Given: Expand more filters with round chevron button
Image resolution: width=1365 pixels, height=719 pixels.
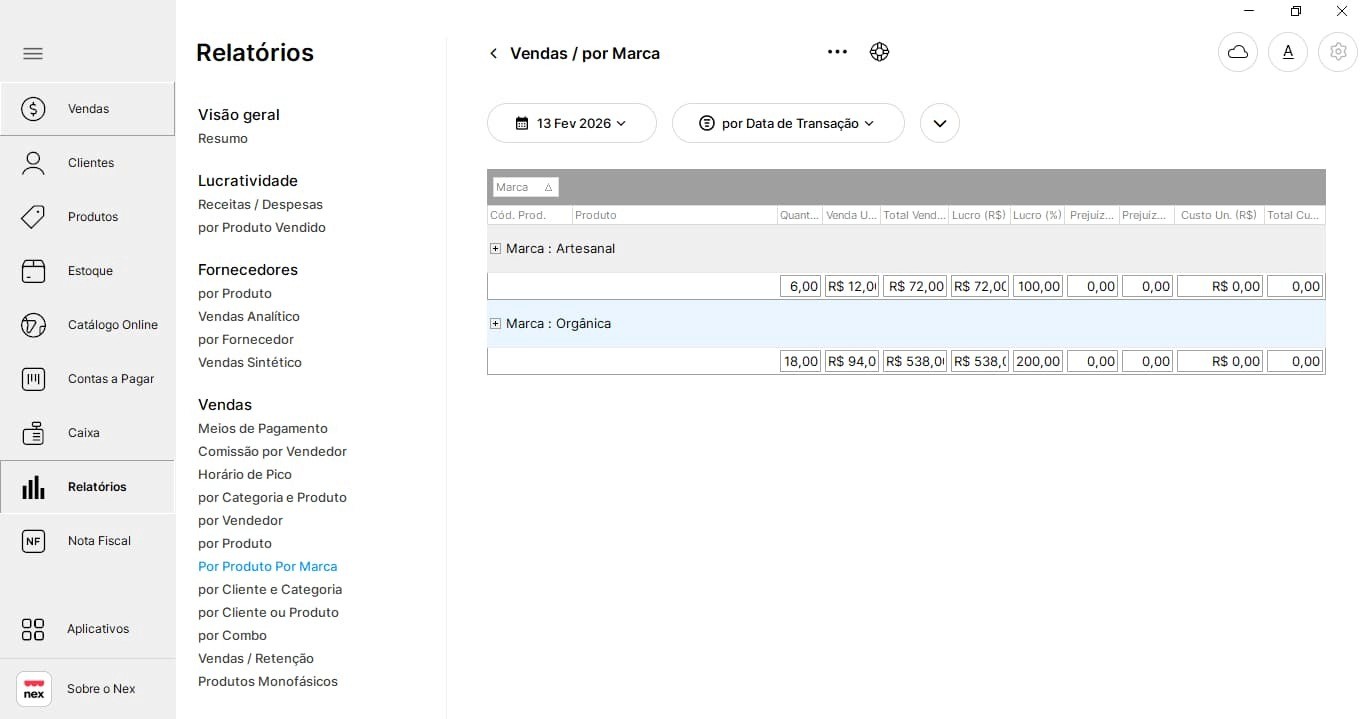Looking at the screenshot, I should pos(940,123).
